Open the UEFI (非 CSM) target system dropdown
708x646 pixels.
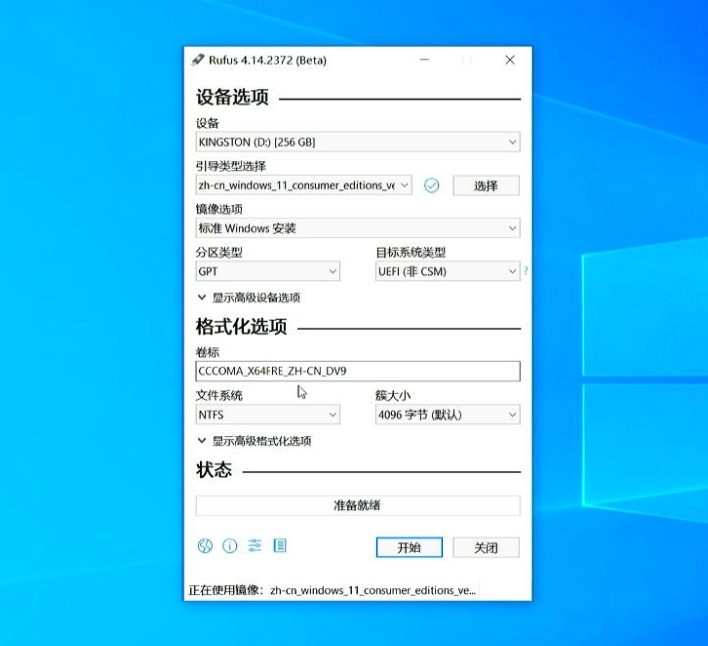[447, 271]
